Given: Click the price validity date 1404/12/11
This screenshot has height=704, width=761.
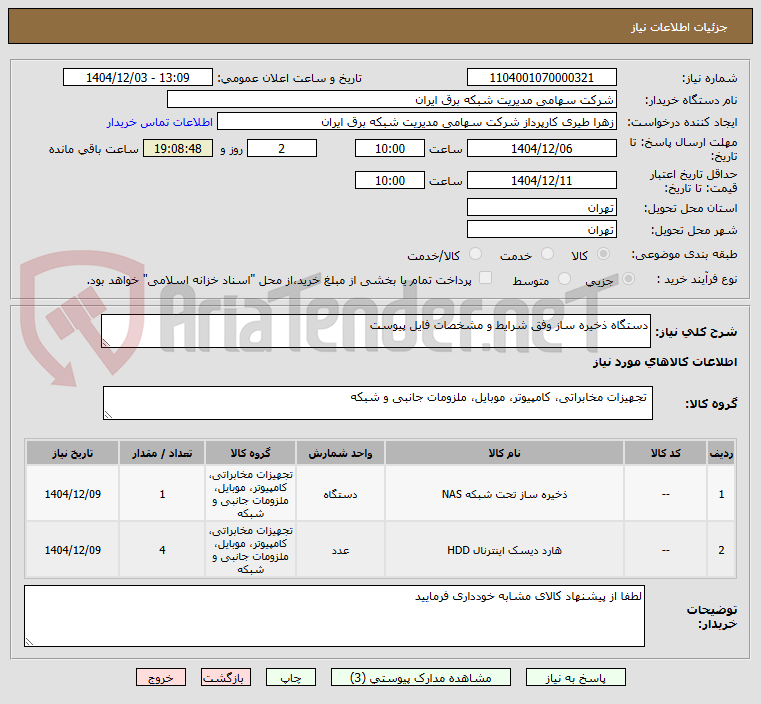Looking at the screenshot, I should pos(542,180).
